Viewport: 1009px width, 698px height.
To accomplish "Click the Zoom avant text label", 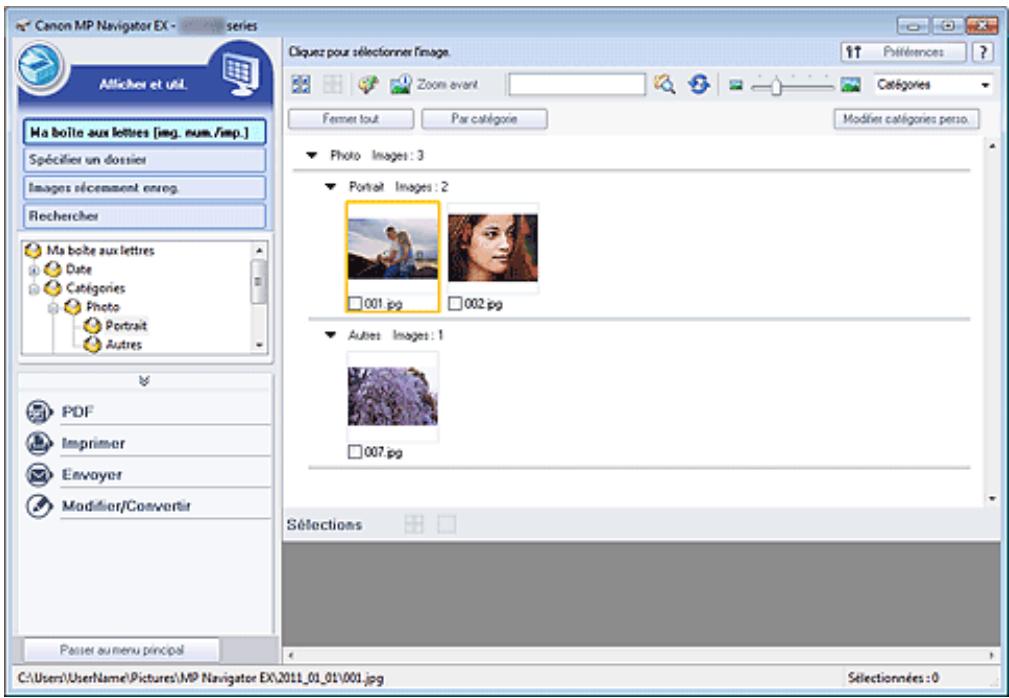I will pyautogui.click(x=447, y=84).
